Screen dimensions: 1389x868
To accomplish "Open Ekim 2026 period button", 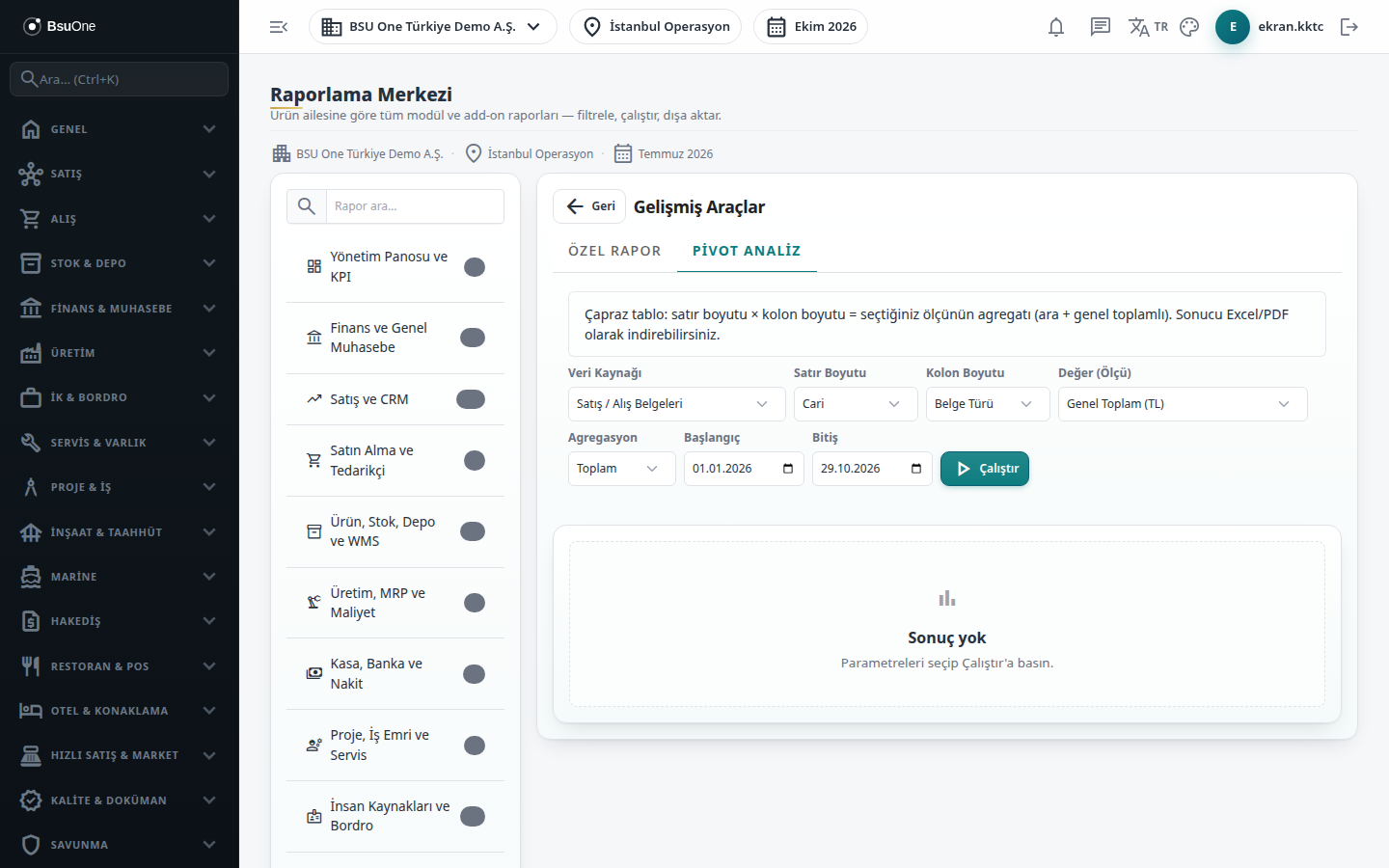I will click(810, 27).
